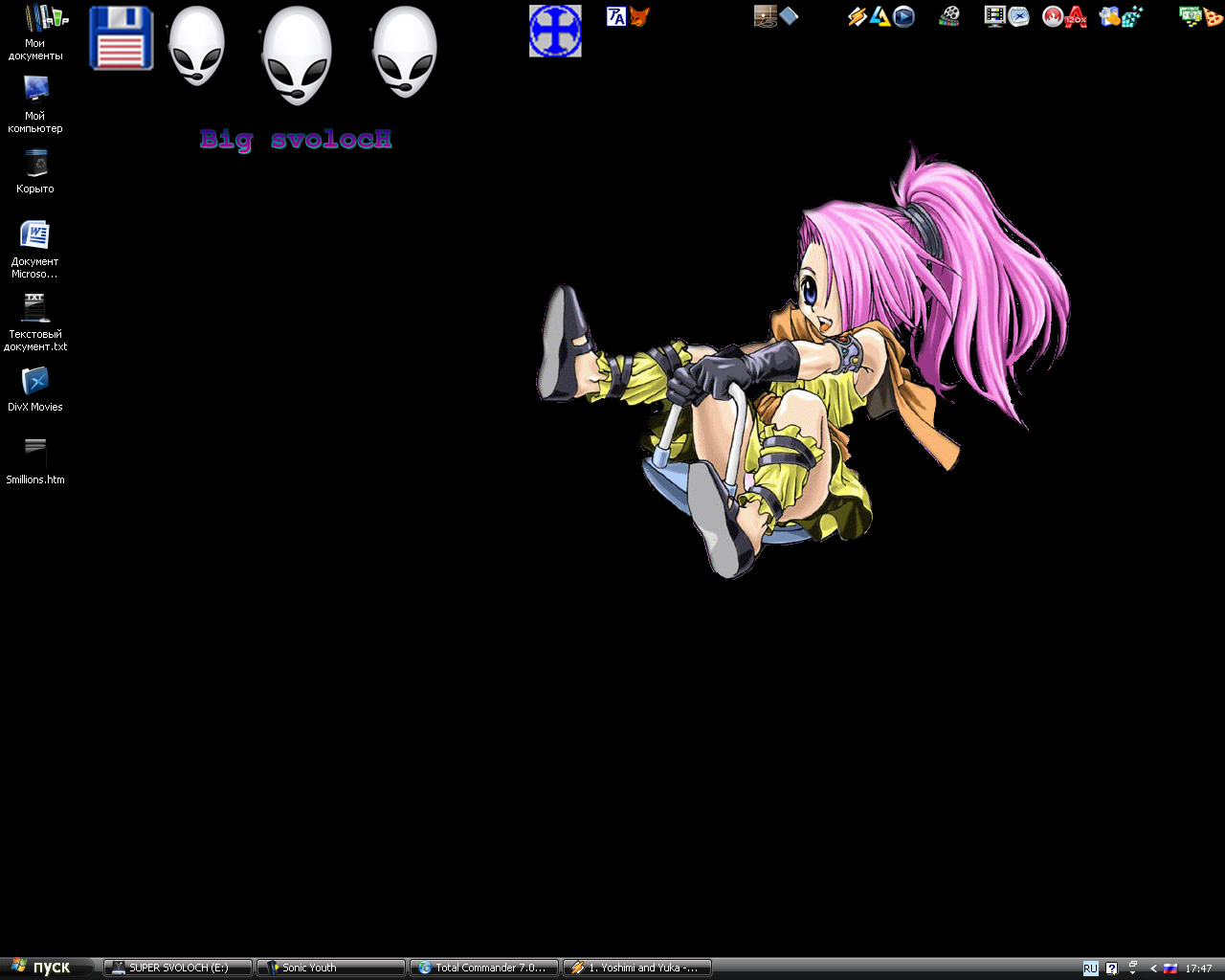Click the blue diamond shortcut icon
1225x980 pixels.
point(790,16)
